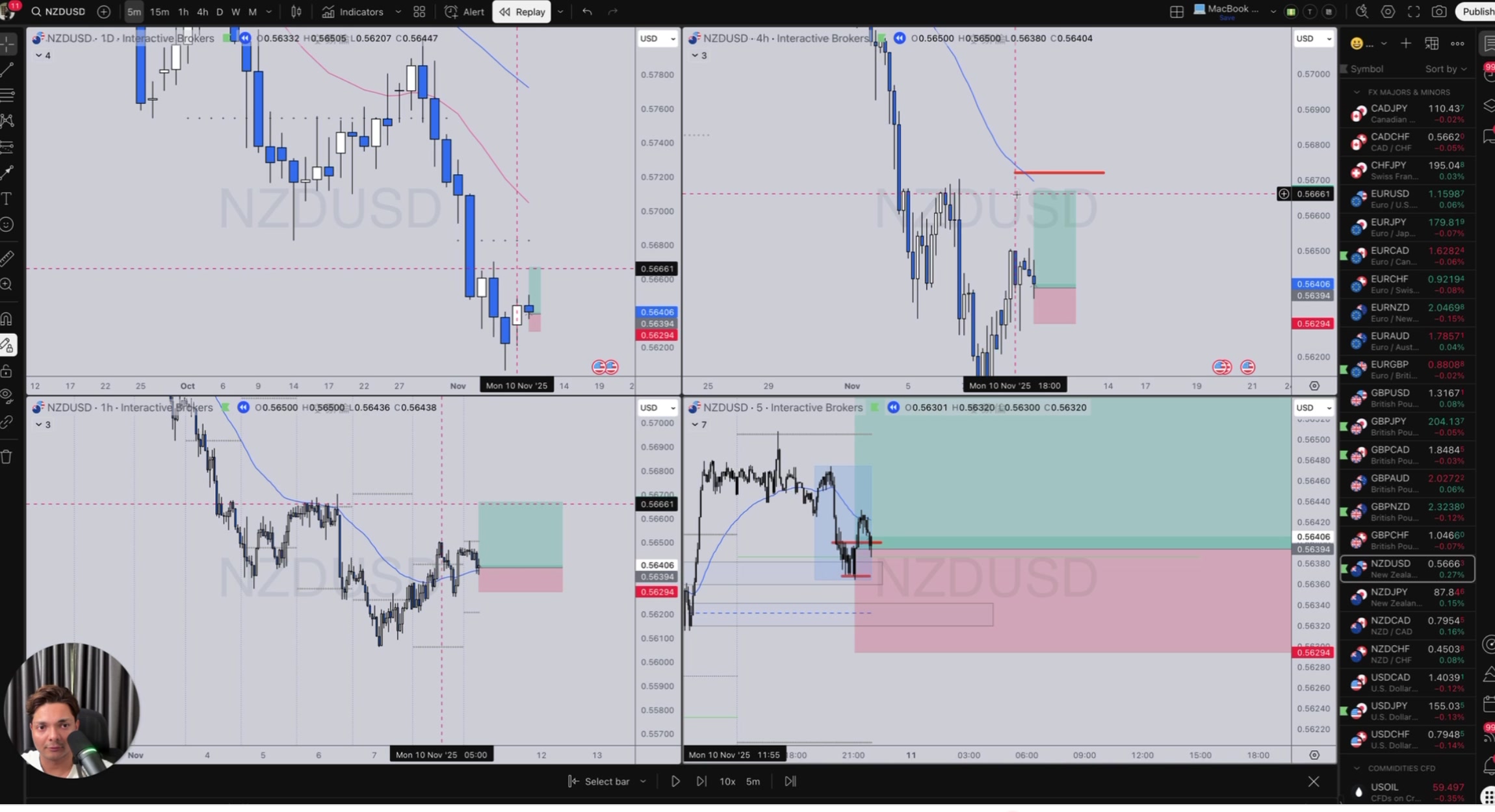Viewport: 1495px width, 812px height.
Task: Remove drawings with the trash icon
Action: pos(7,457)
